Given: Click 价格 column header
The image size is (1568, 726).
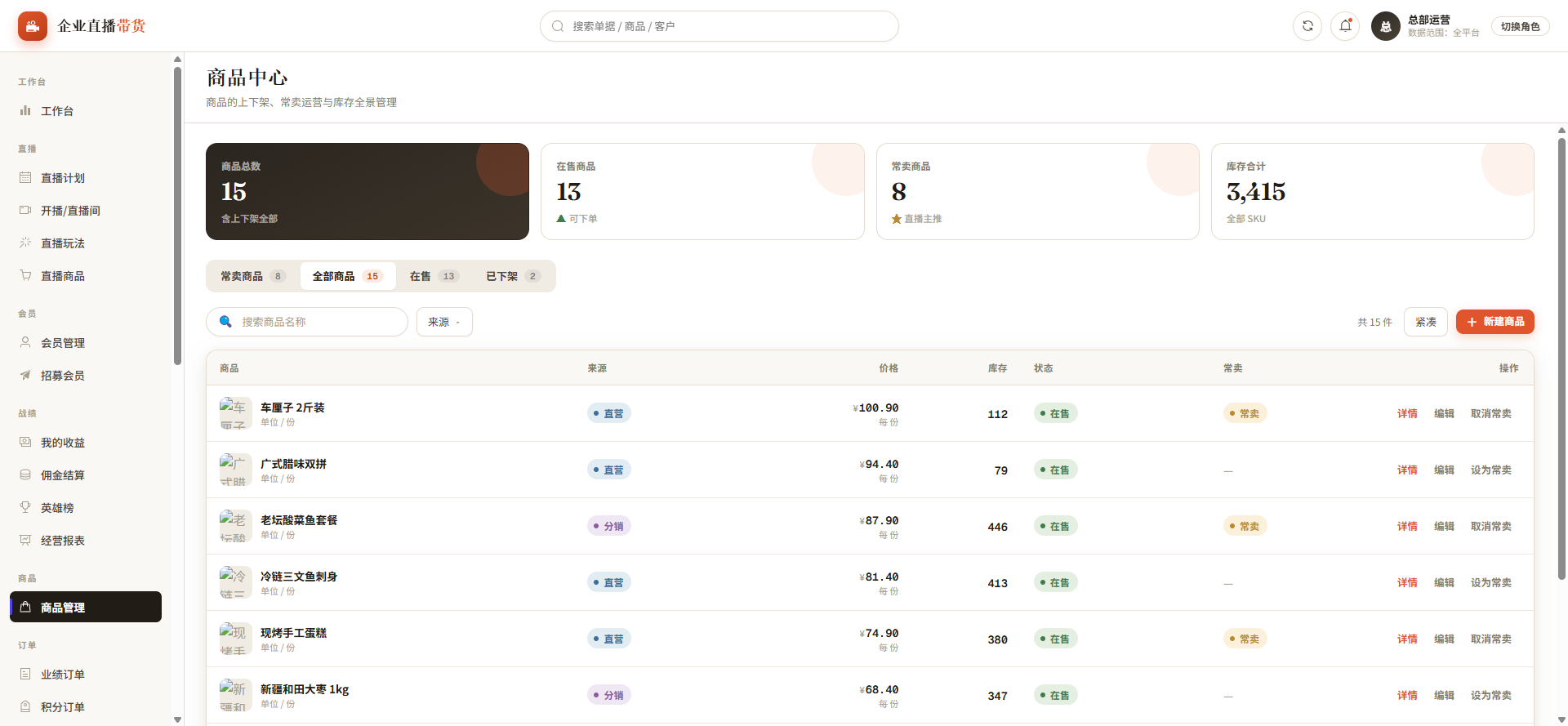Looking at the screenshot, I should 889,368.
